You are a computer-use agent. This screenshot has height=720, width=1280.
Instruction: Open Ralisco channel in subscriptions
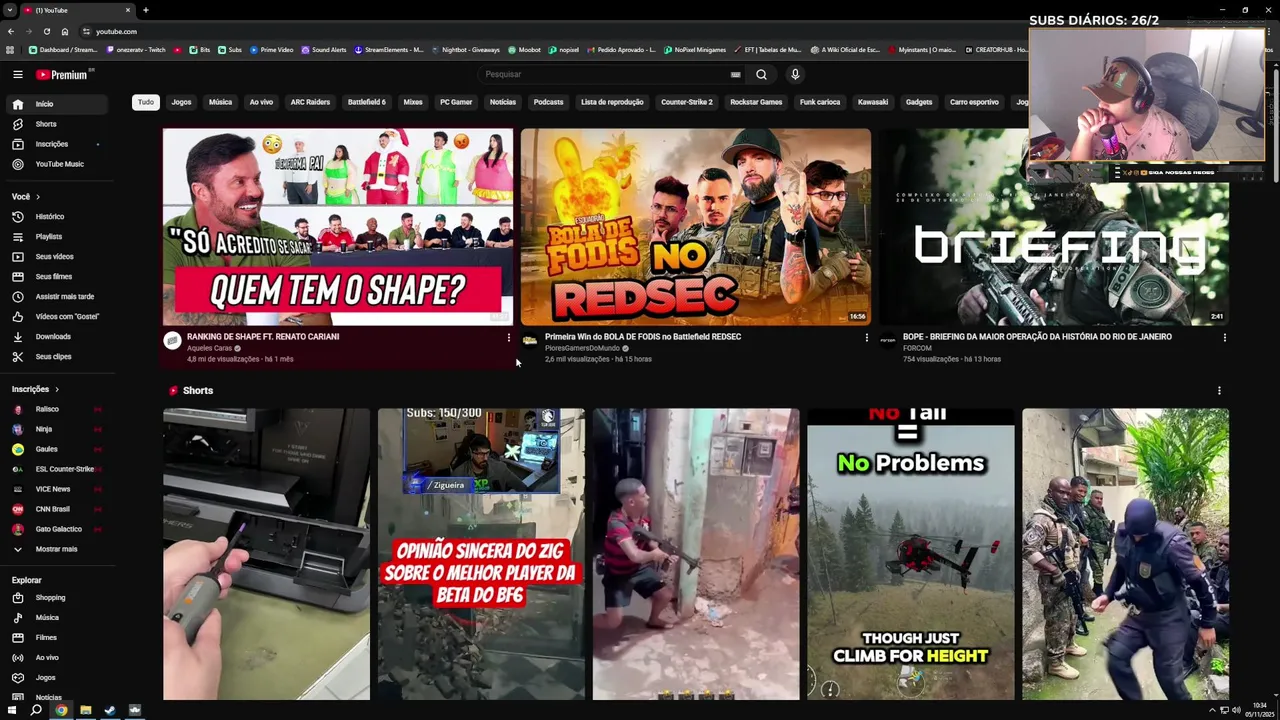(58, 409)
